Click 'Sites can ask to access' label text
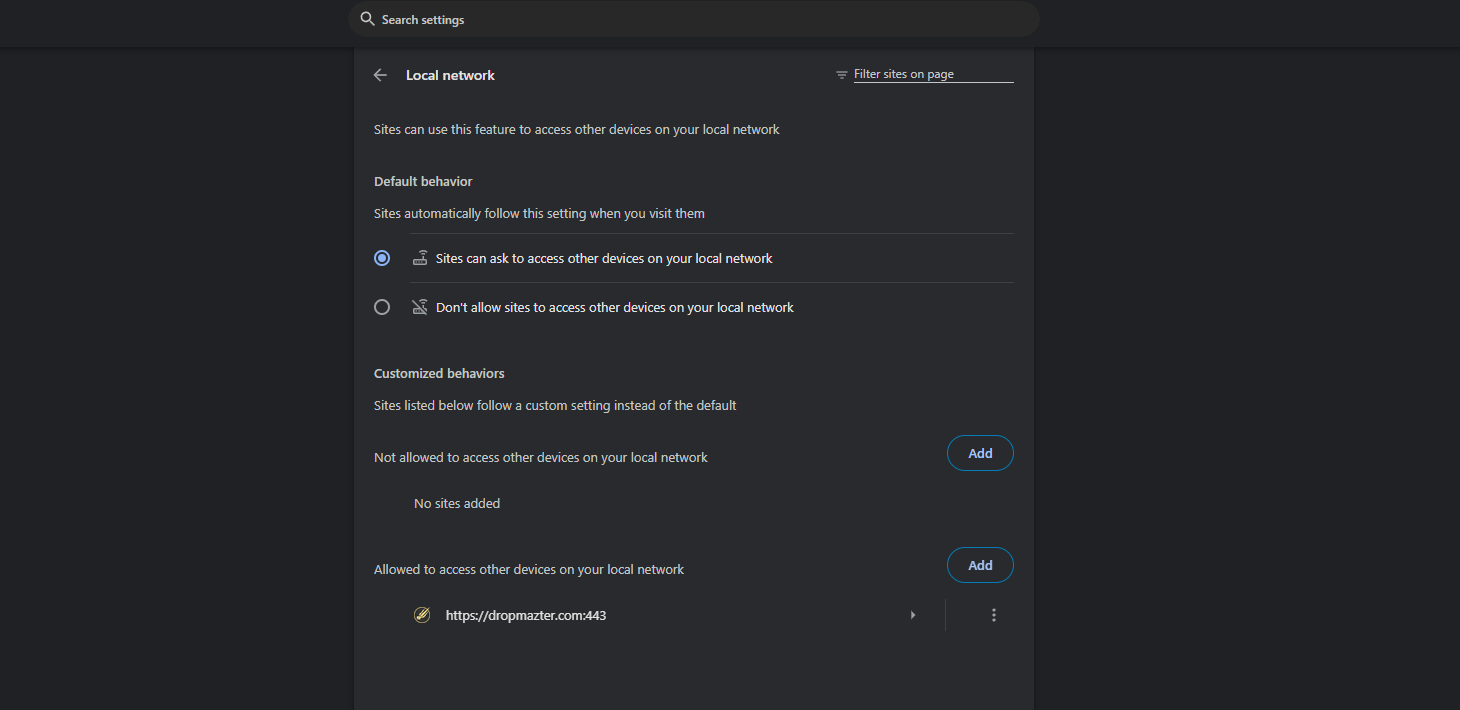This screenshot has height=710, width=1460. point(604,258)
